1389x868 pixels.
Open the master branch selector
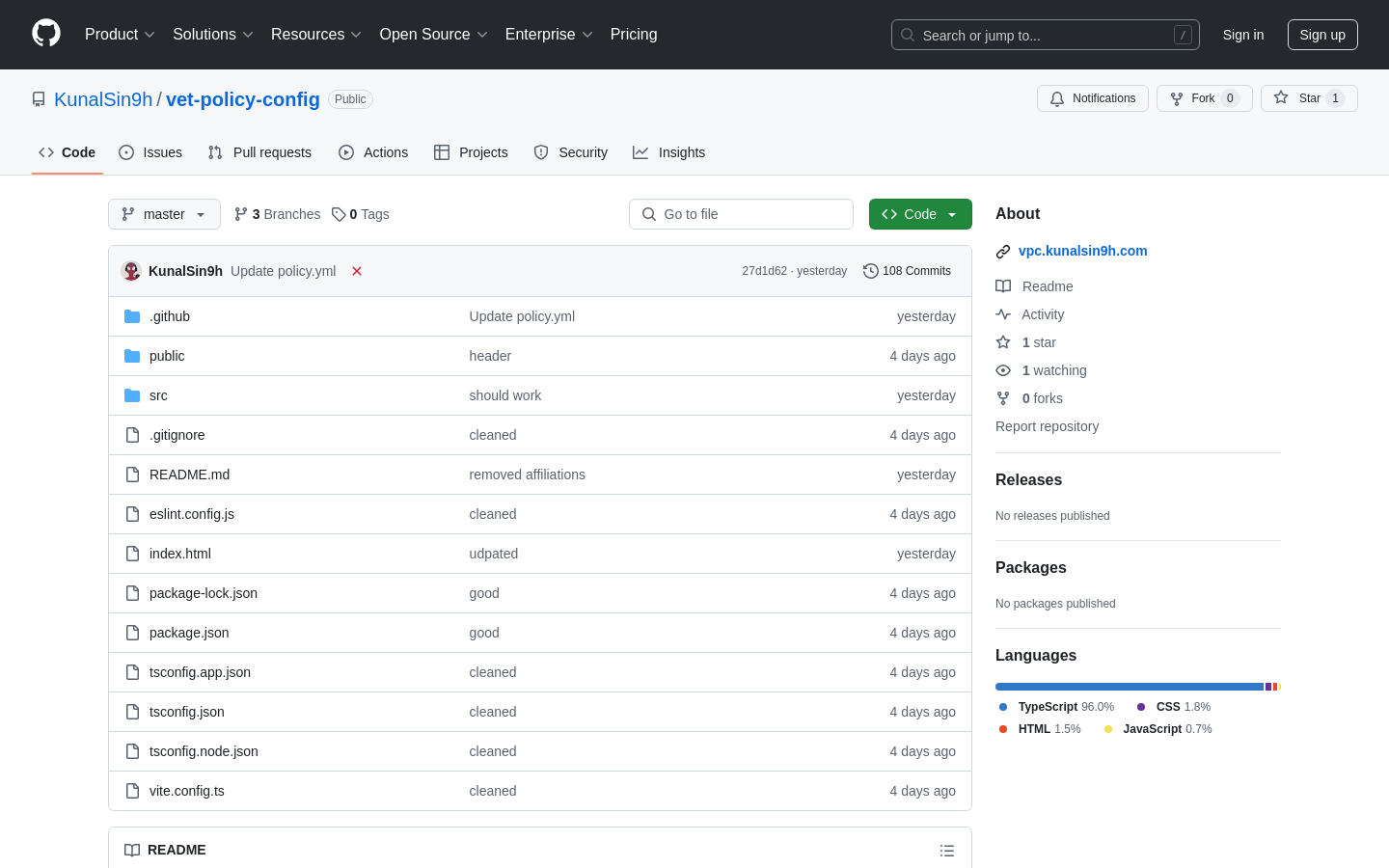(164, 214)
